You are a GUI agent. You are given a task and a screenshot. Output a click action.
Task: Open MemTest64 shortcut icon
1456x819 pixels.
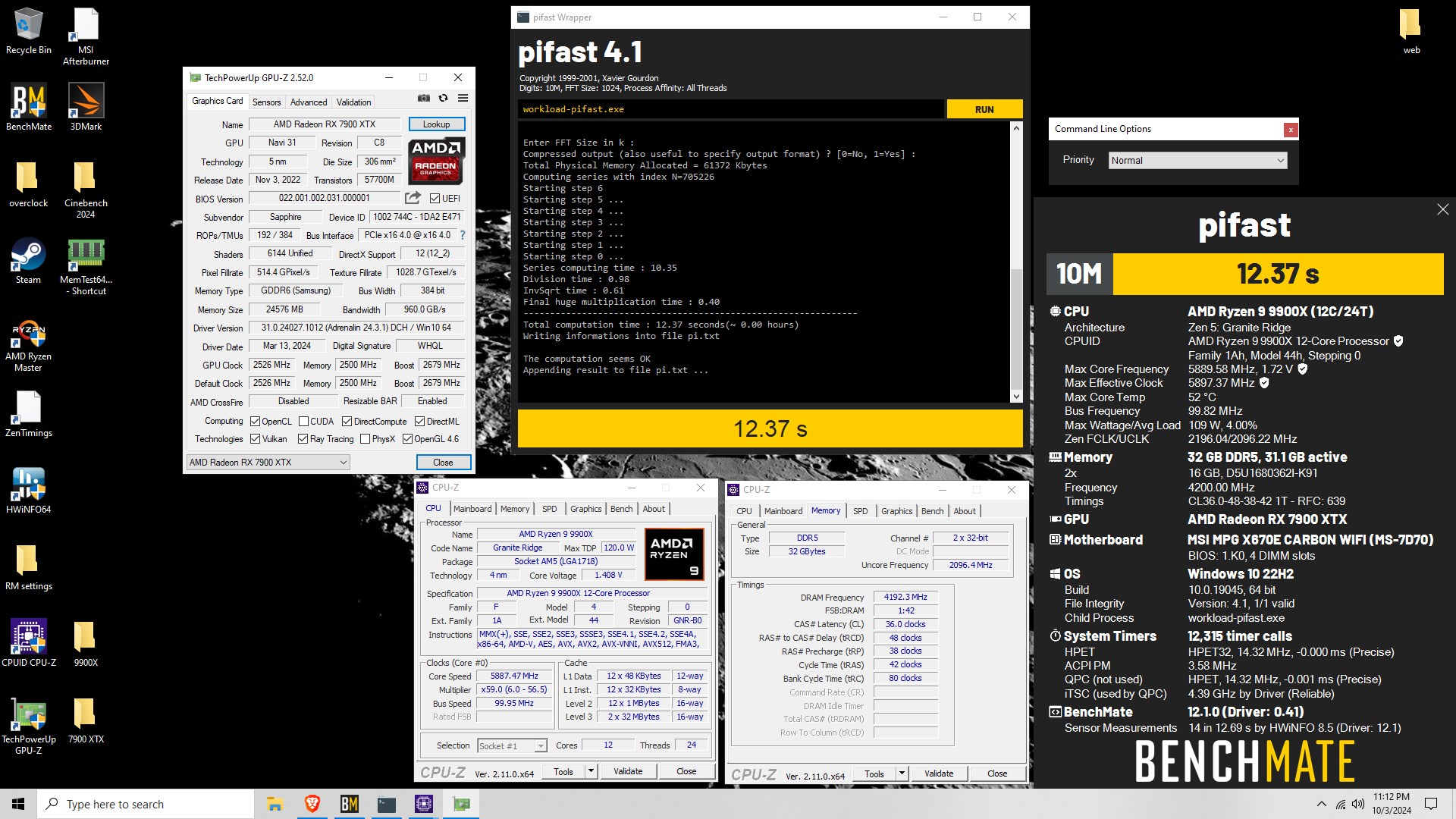pos(86,266)
